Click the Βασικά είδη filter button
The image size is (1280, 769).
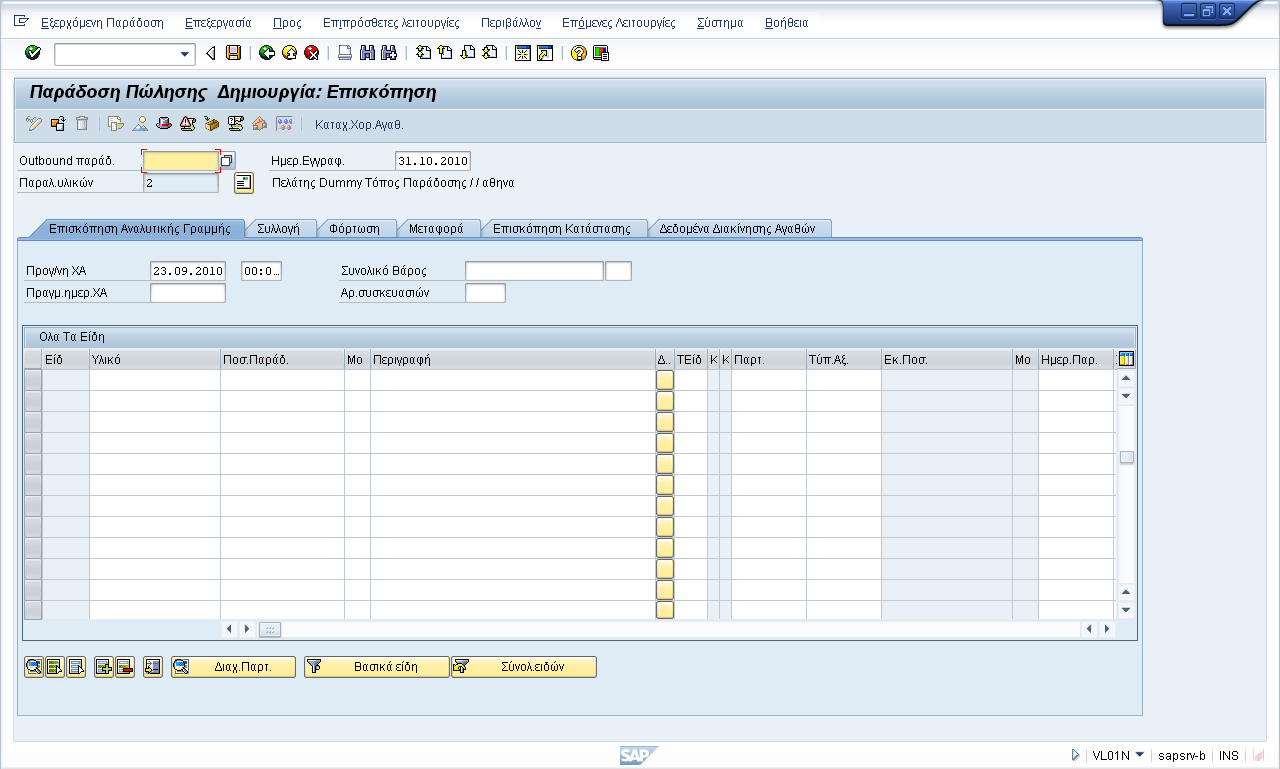(x=376, y=667)
